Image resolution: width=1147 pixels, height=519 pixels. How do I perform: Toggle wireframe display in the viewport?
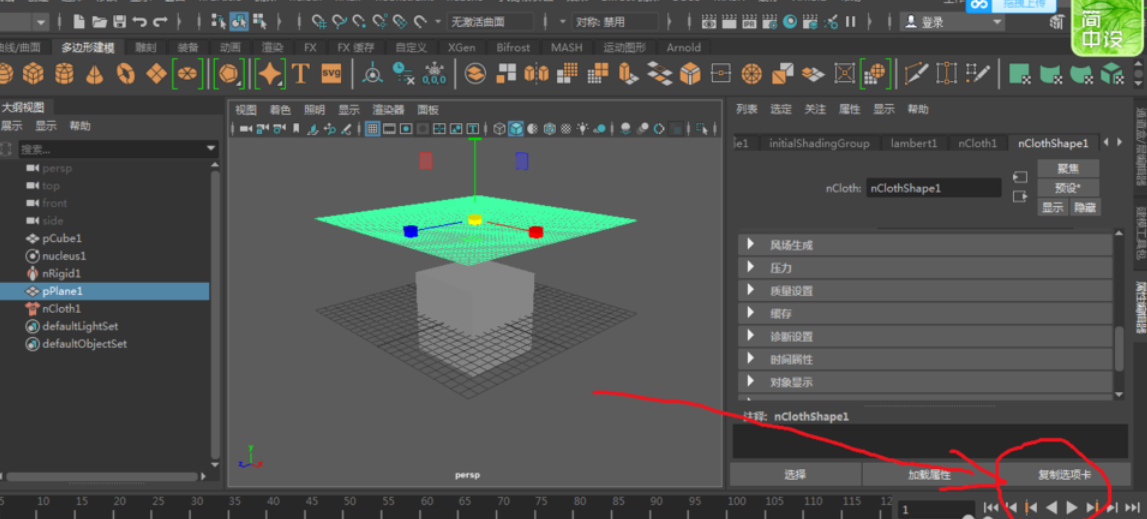(499, 129)
